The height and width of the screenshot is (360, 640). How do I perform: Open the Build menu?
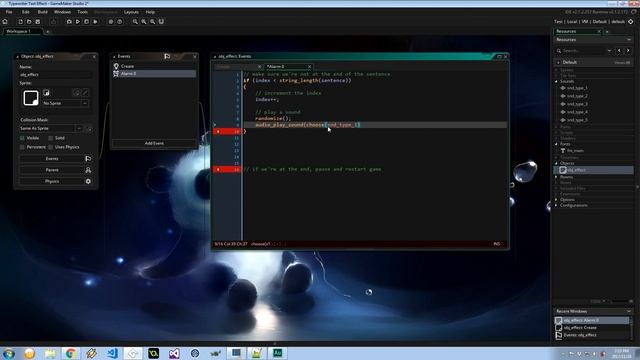pos(42,12)
